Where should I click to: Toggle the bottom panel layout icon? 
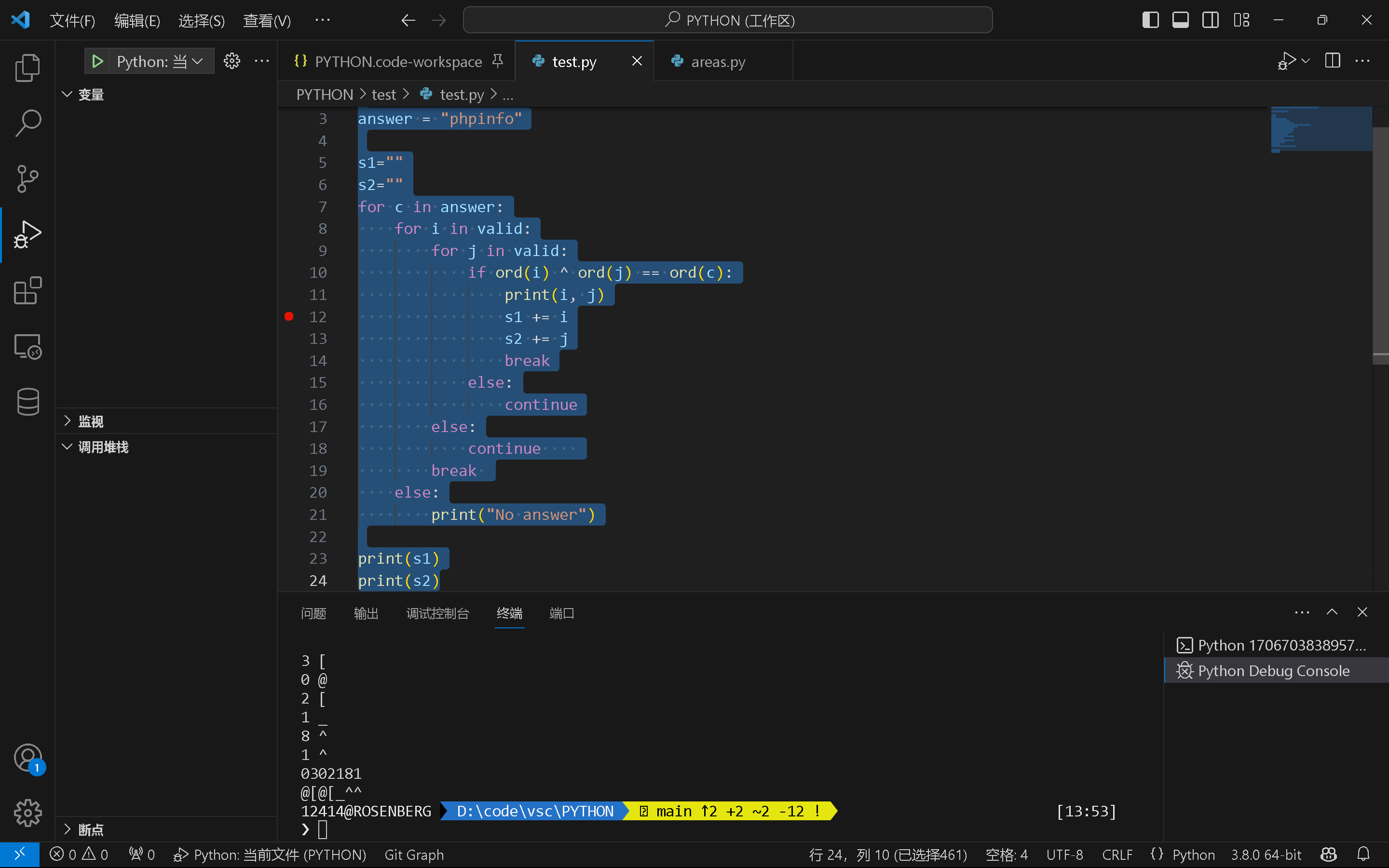pyautogui.click(x=1181, y=20)
